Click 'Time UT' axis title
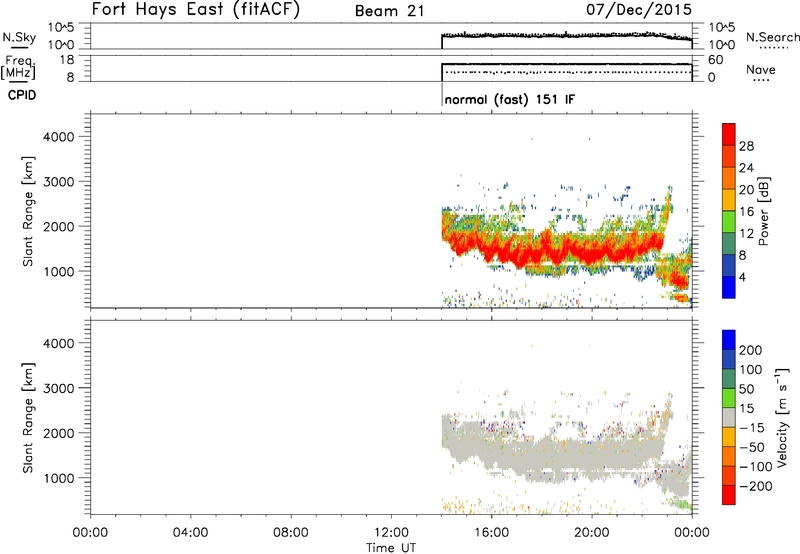This screenshot has width=800, height=554. pos(391,548)
